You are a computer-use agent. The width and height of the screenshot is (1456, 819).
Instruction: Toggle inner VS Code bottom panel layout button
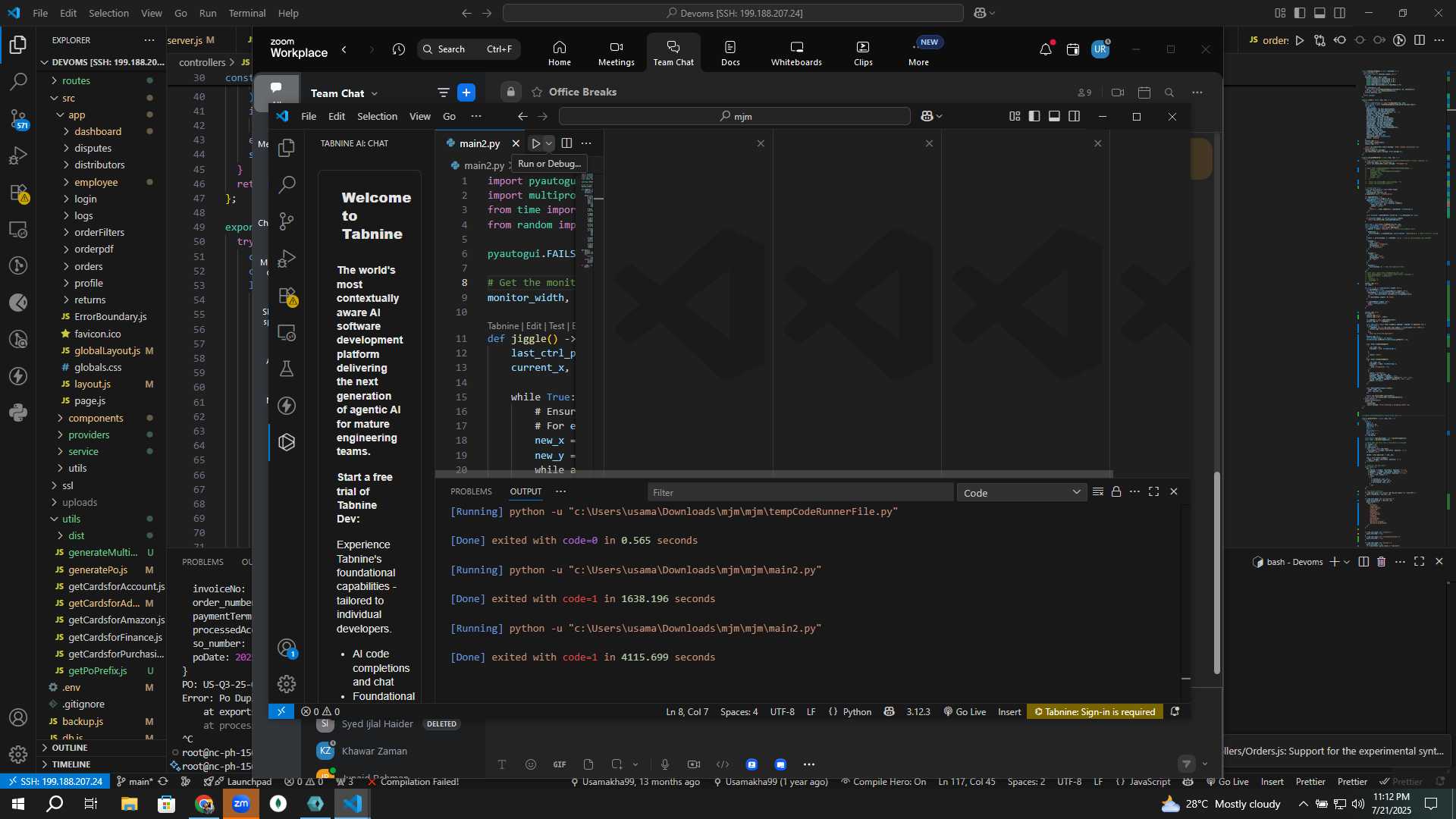[1054, 116]
